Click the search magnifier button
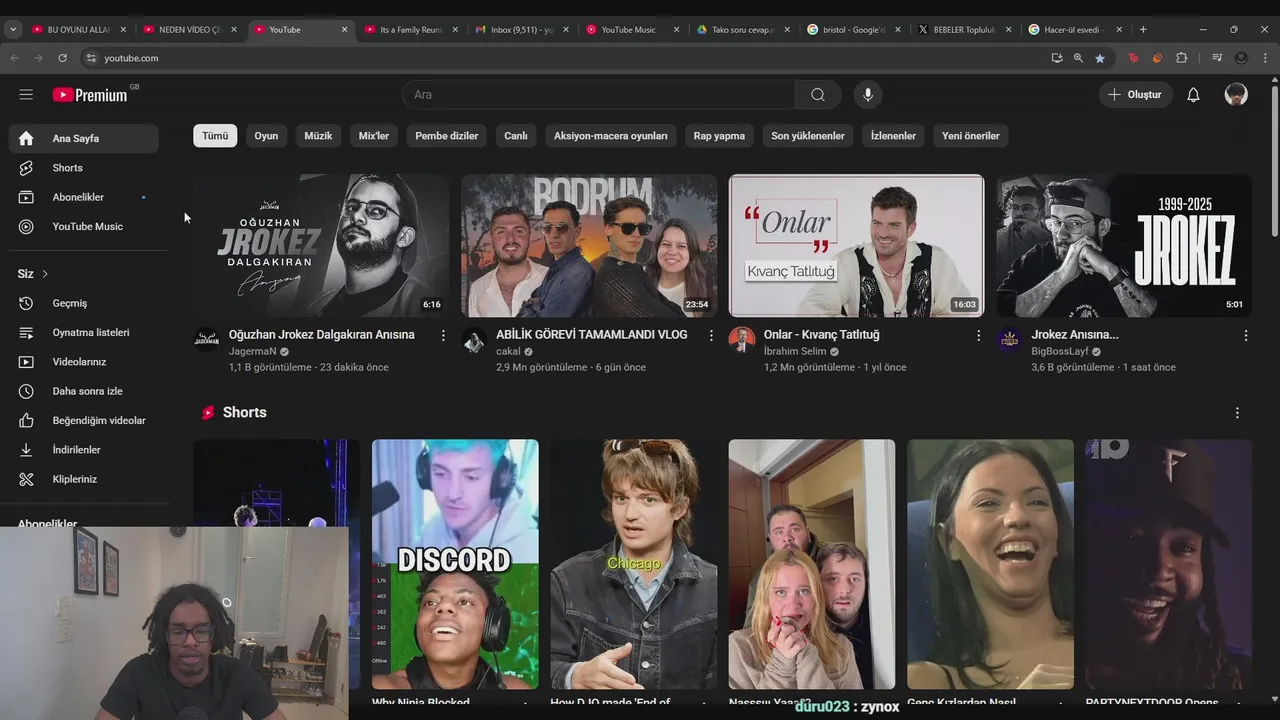Screen dimensions: 1280x720 coord(818,94)
